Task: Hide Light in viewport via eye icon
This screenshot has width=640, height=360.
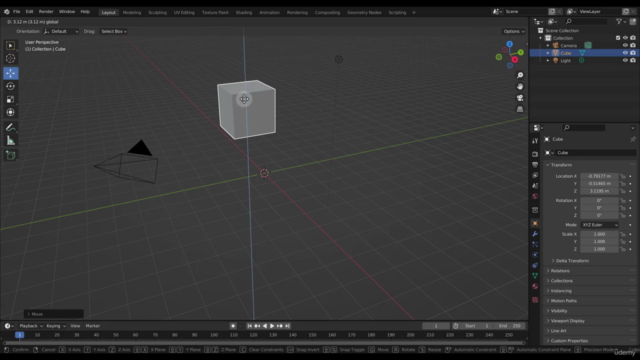Action: pos(625,60)
